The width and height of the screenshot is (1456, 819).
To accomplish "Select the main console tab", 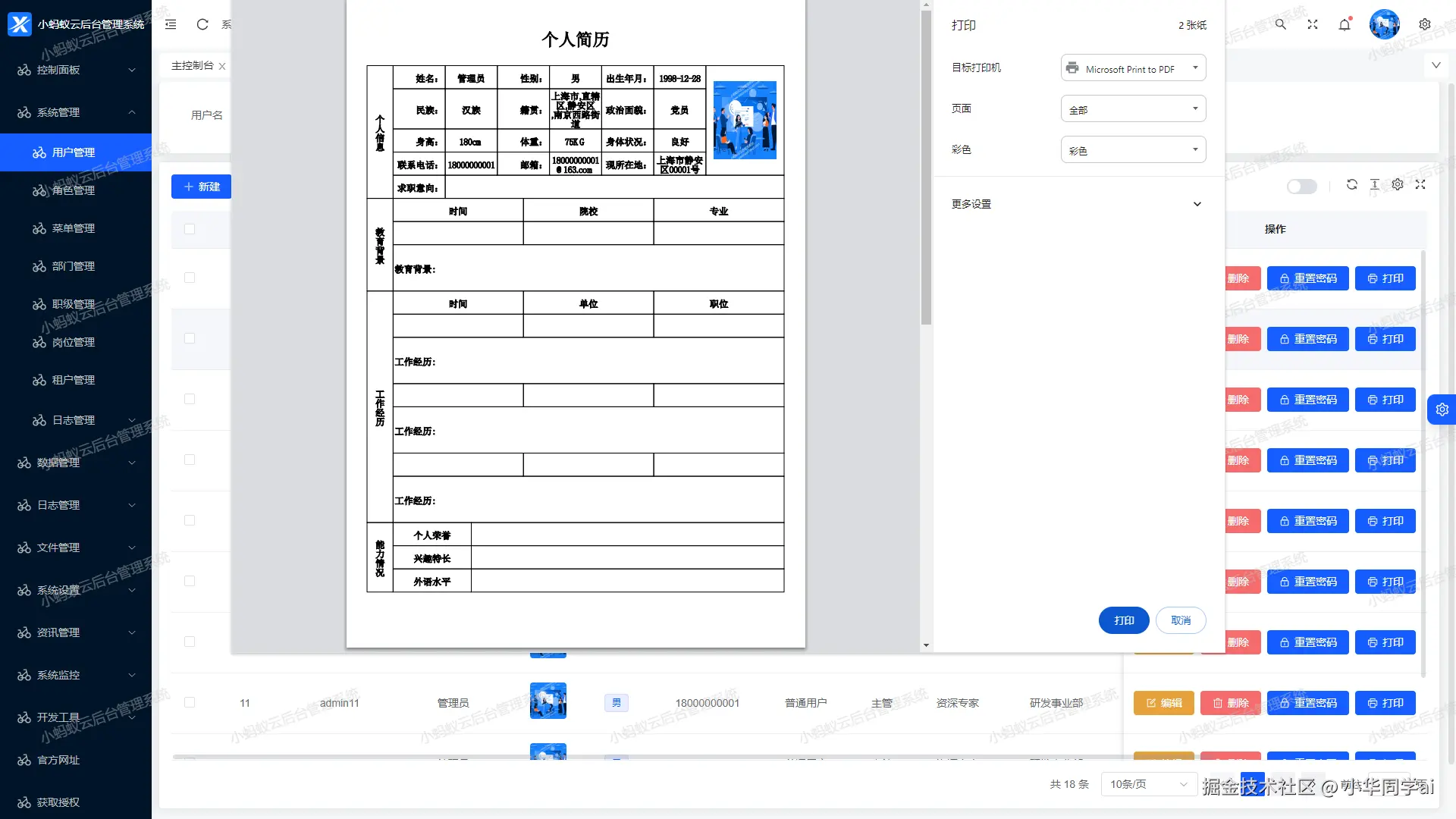I will click(x=193, y=66).
